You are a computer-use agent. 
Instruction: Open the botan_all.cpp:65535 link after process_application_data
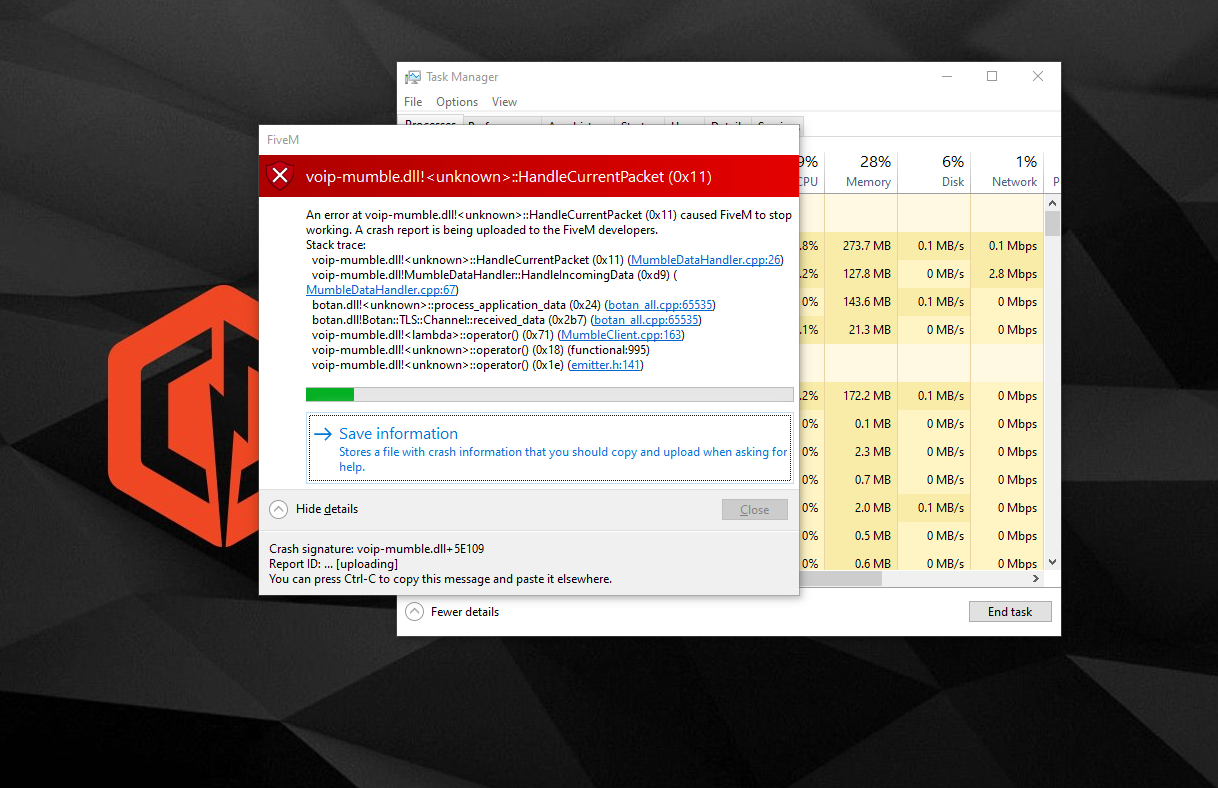(660, 305)
